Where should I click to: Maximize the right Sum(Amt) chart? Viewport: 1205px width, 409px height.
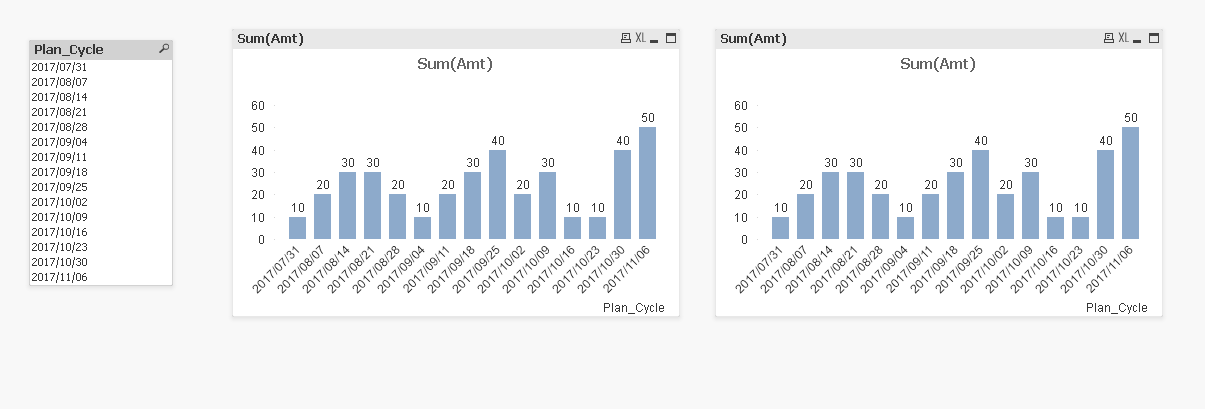(1153, 38)
